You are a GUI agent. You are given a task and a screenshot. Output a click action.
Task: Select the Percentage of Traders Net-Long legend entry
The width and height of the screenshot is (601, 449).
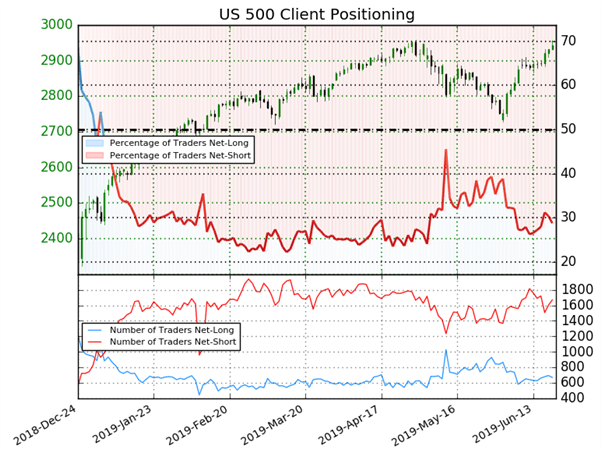(x=167, y=143)
